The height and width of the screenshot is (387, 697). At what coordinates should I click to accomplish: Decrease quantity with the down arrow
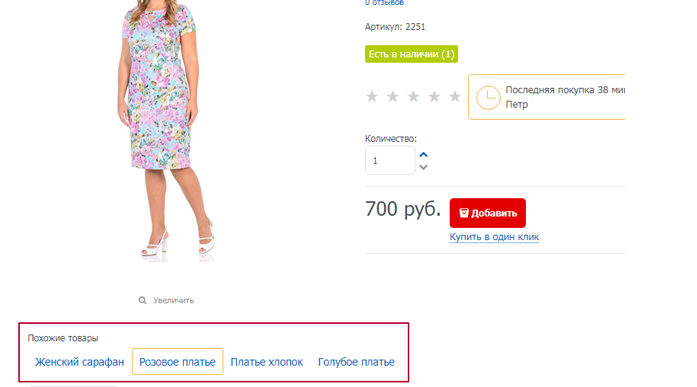[x=424, y=167]
